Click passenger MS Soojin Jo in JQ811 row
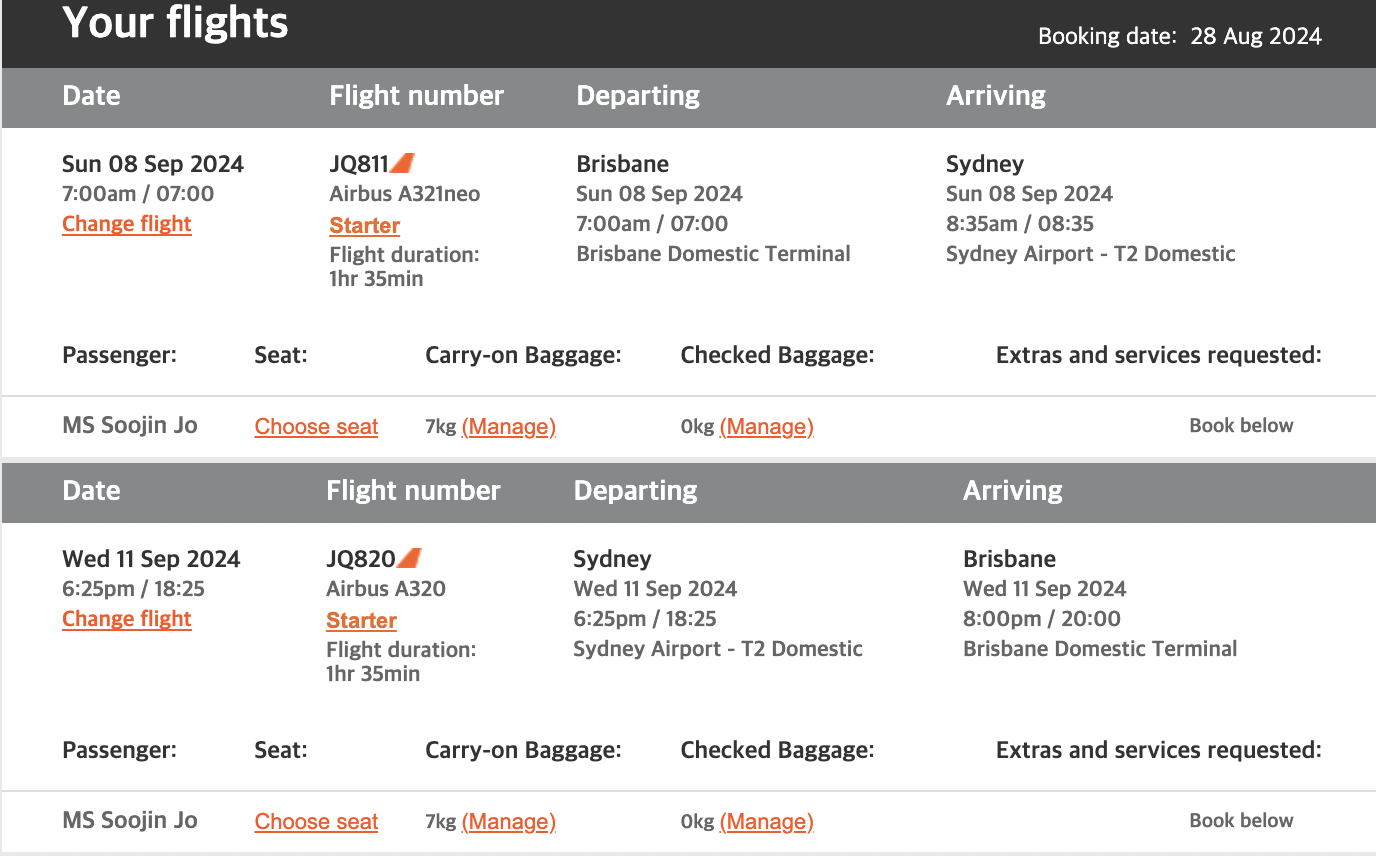This screenshot has width=1376, height=856. tap(130, 425)
